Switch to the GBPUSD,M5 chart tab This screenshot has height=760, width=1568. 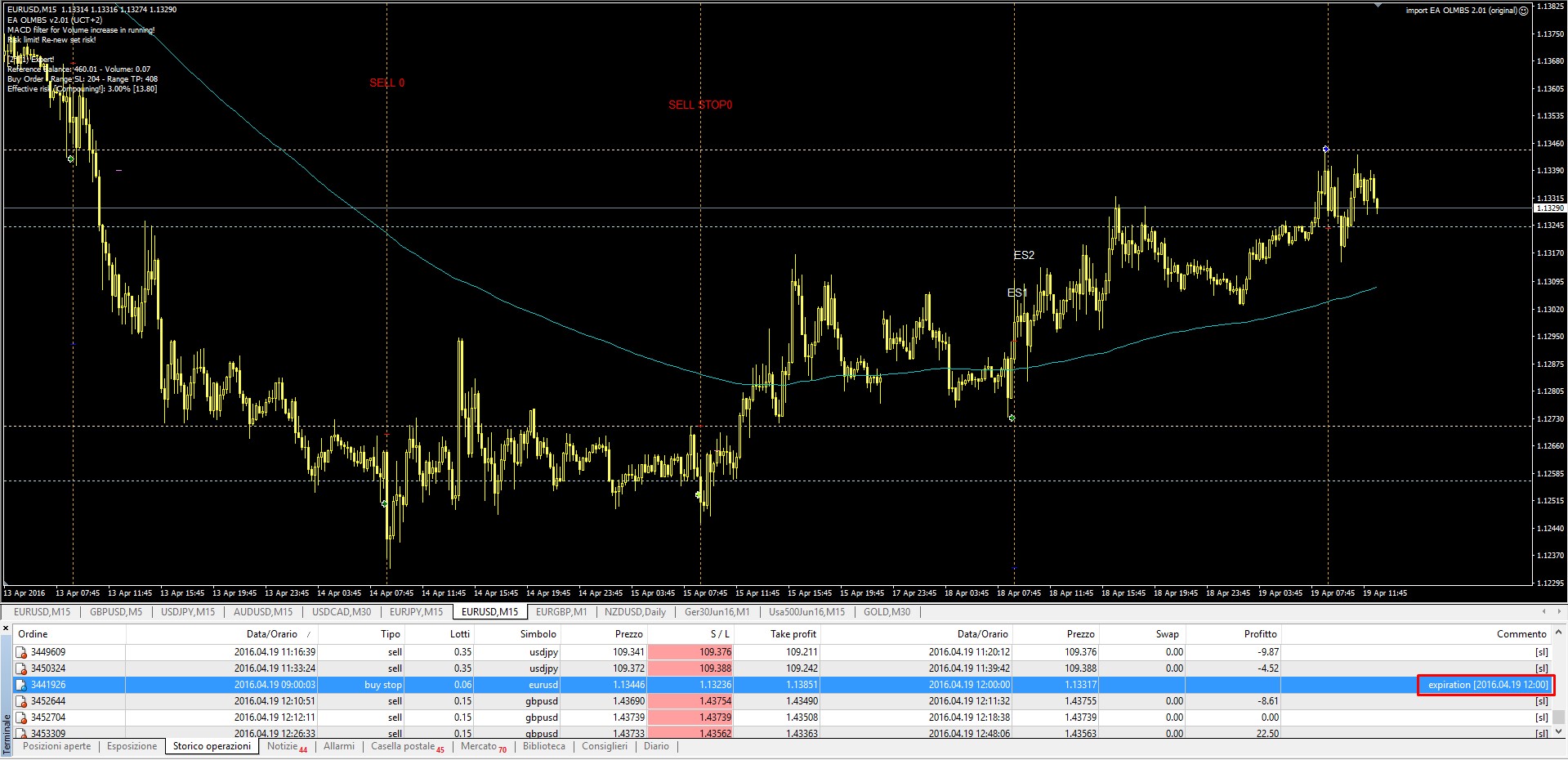click(x=116, y=612)
